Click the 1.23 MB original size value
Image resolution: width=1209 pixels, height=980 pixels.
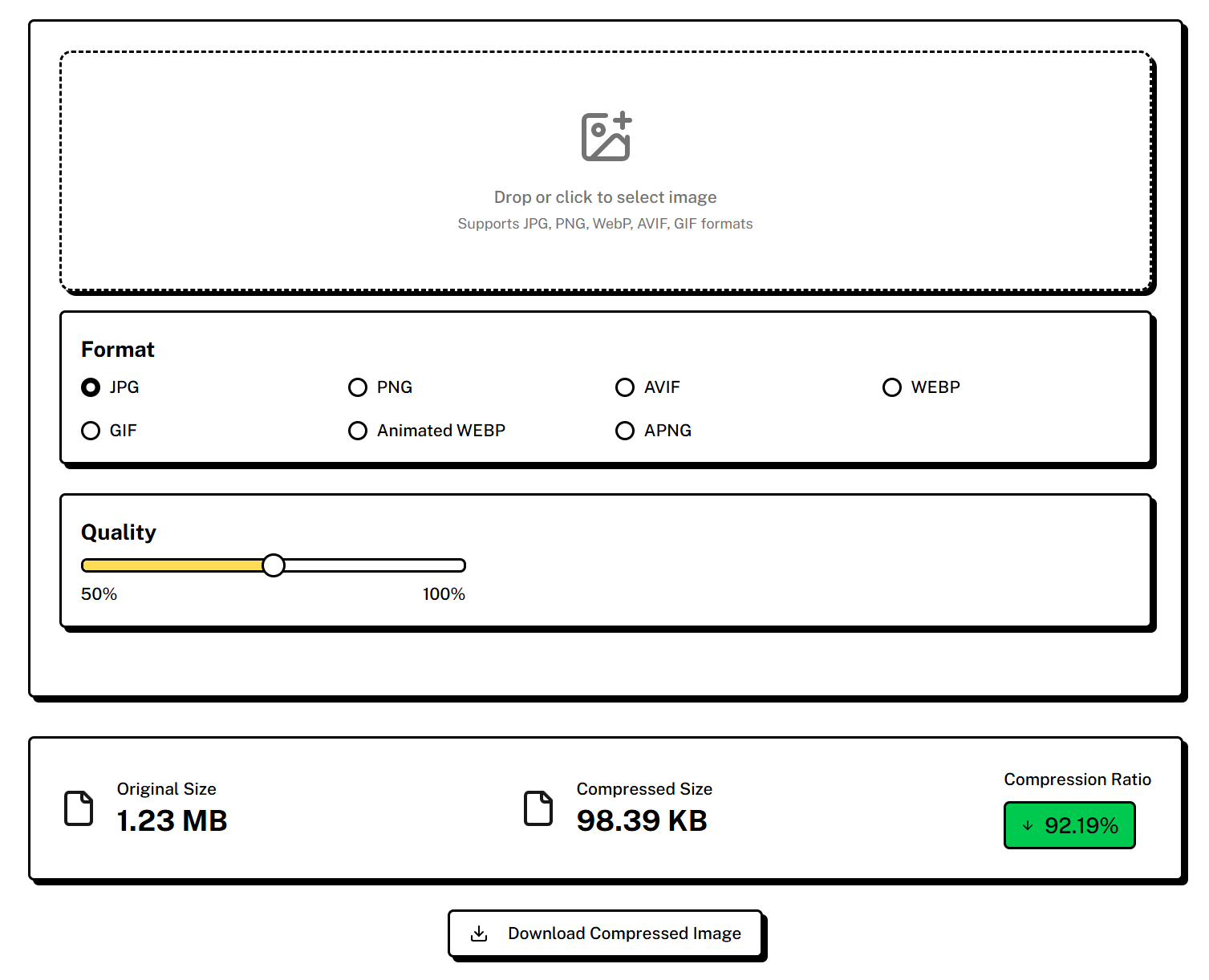pyautogui.click(x=172, y=820)
